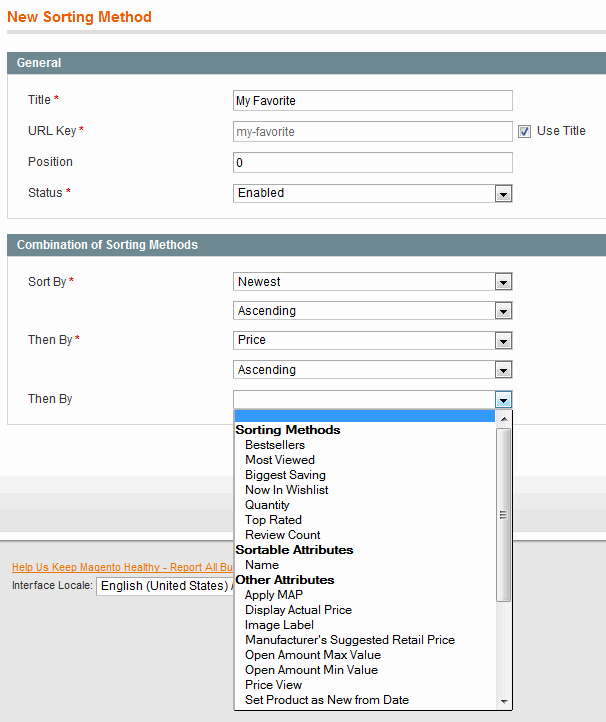
Task: Open the Interface Locale dropdown
Action: [x=165, y=586]
